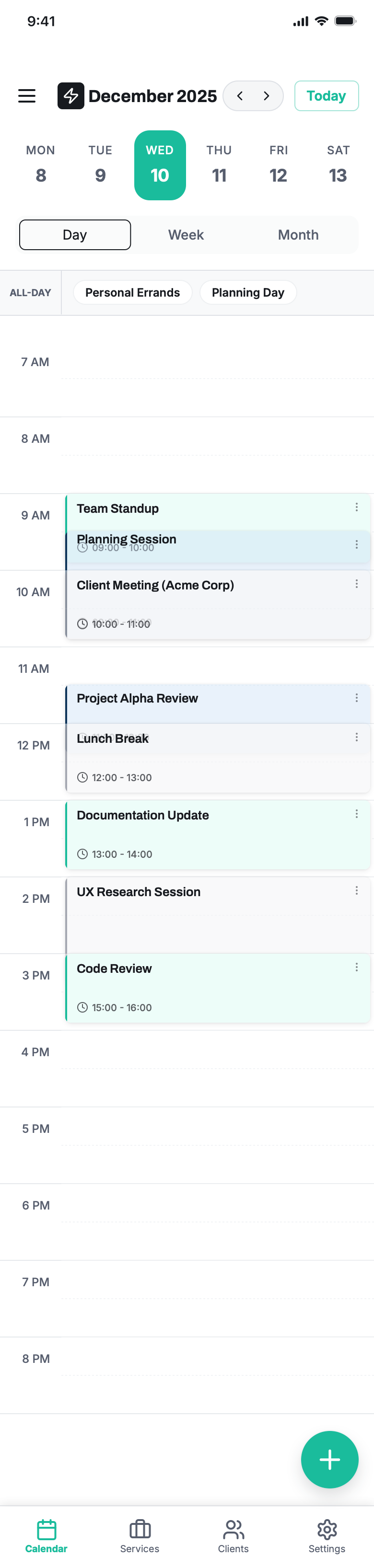Open the Clients tab

[234, 1535]
